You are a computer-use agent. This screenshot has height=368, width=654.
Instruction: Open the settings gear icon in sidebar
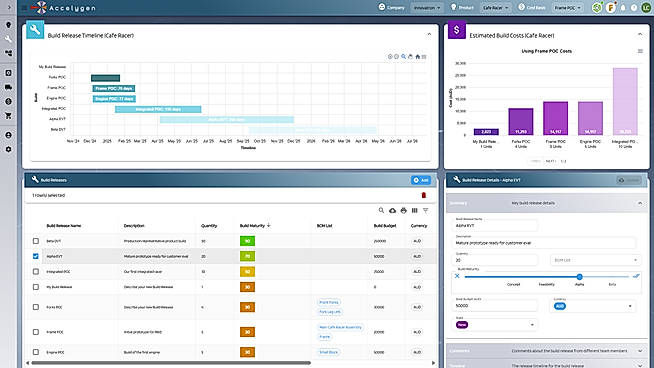coord(8,149)
